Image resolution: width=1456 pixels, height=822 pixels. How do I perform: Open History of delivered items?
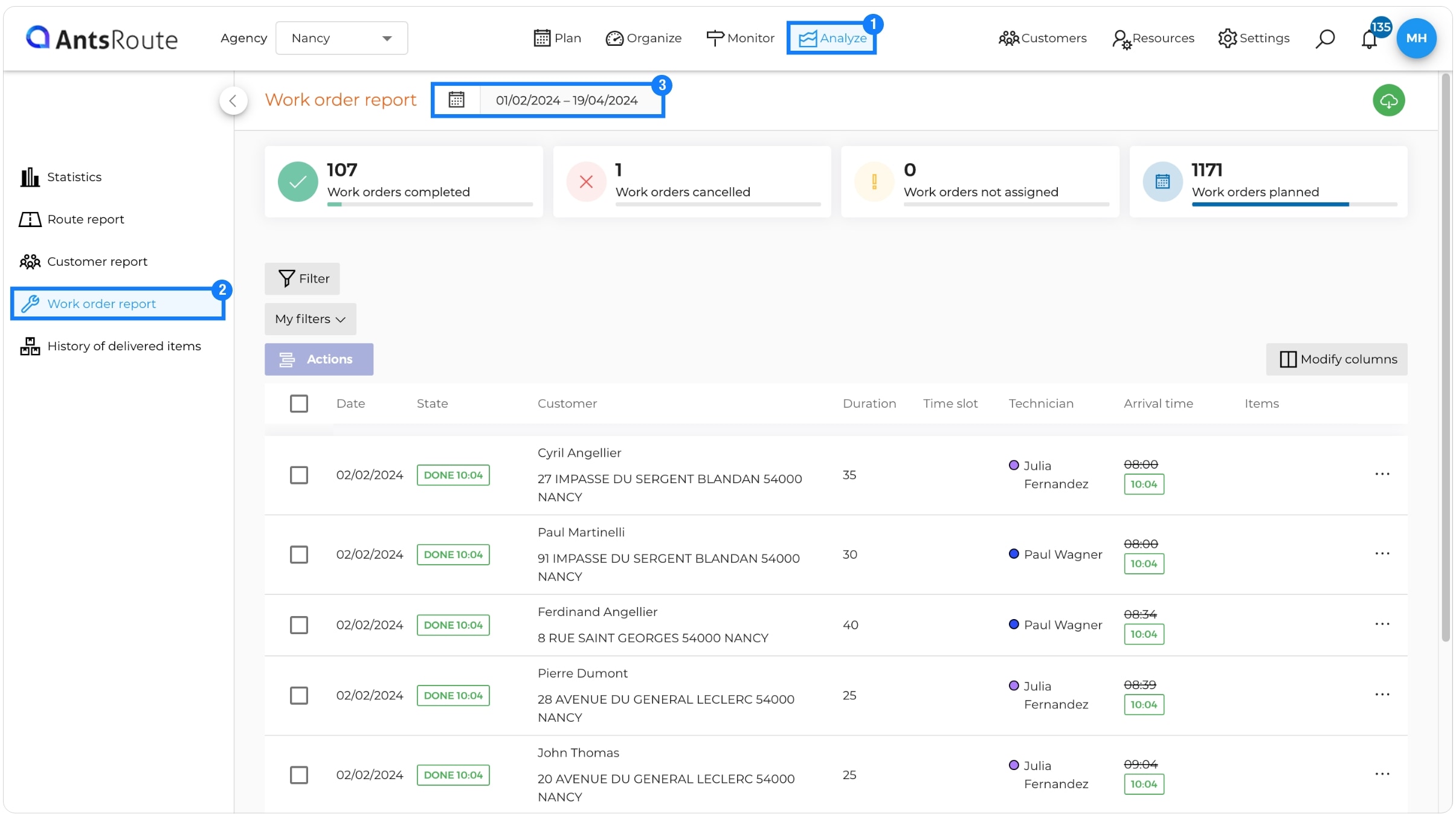click(x=110, y=347)
